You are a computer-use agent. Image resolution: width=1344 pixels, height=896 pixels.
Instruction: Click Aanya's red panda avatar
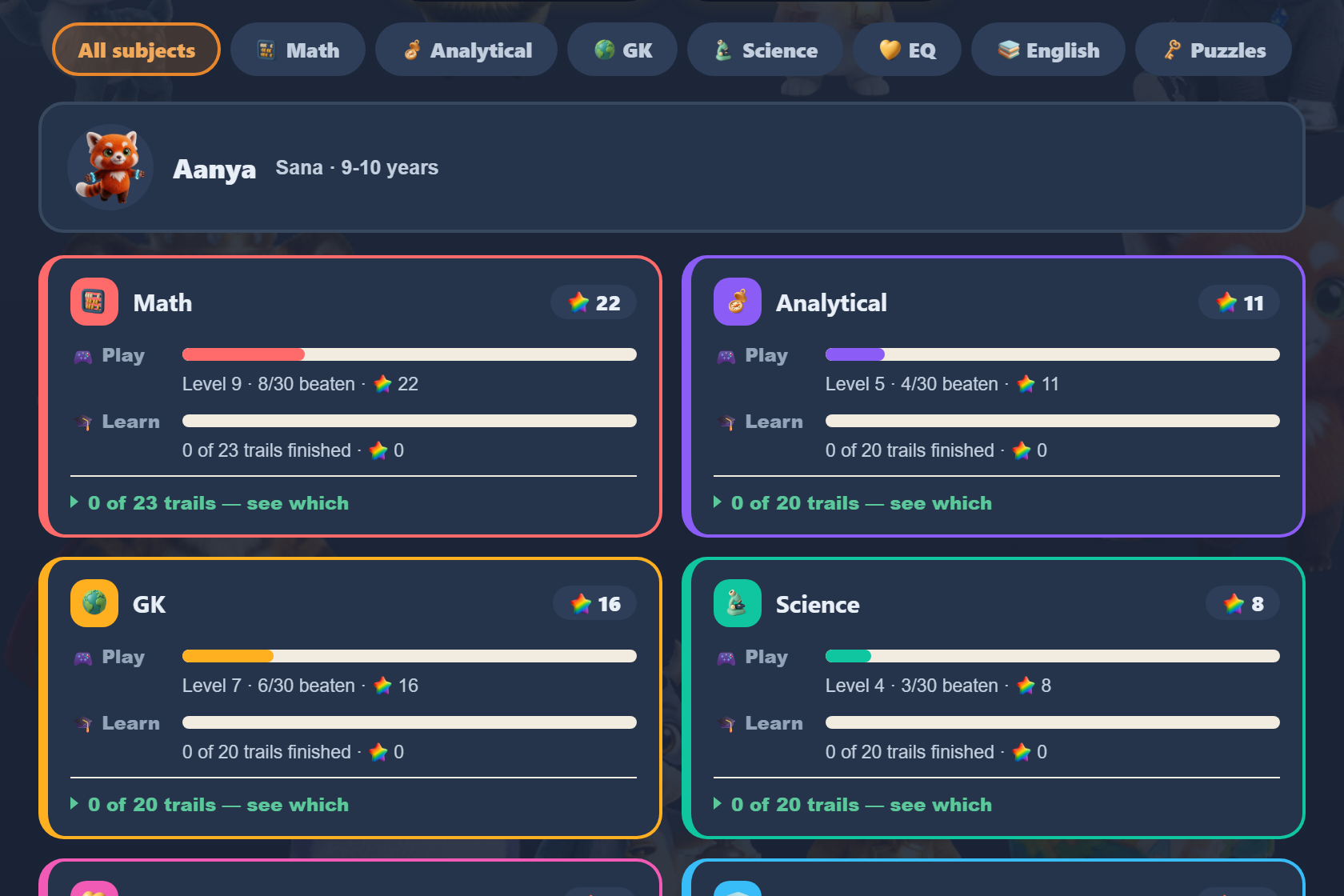pos(110,167)
